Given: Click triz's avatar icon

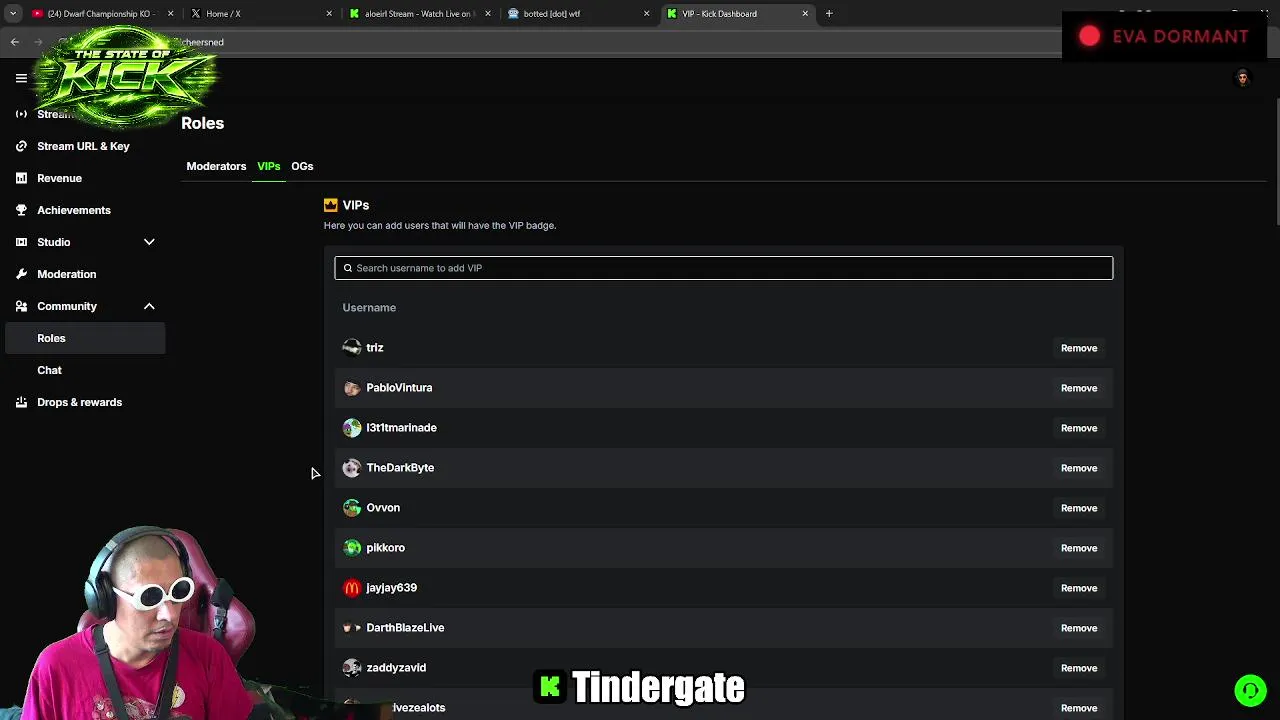Looking at the screenshot, I should tap(352, 347).
